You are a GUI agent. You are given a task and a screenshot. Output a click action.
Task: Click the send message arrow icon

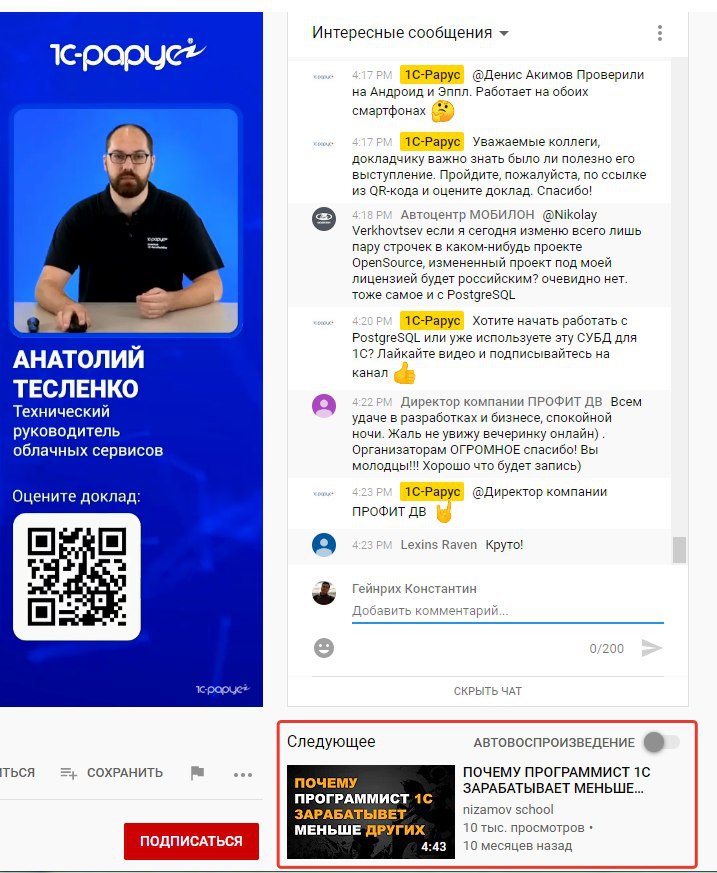point(651,648)
